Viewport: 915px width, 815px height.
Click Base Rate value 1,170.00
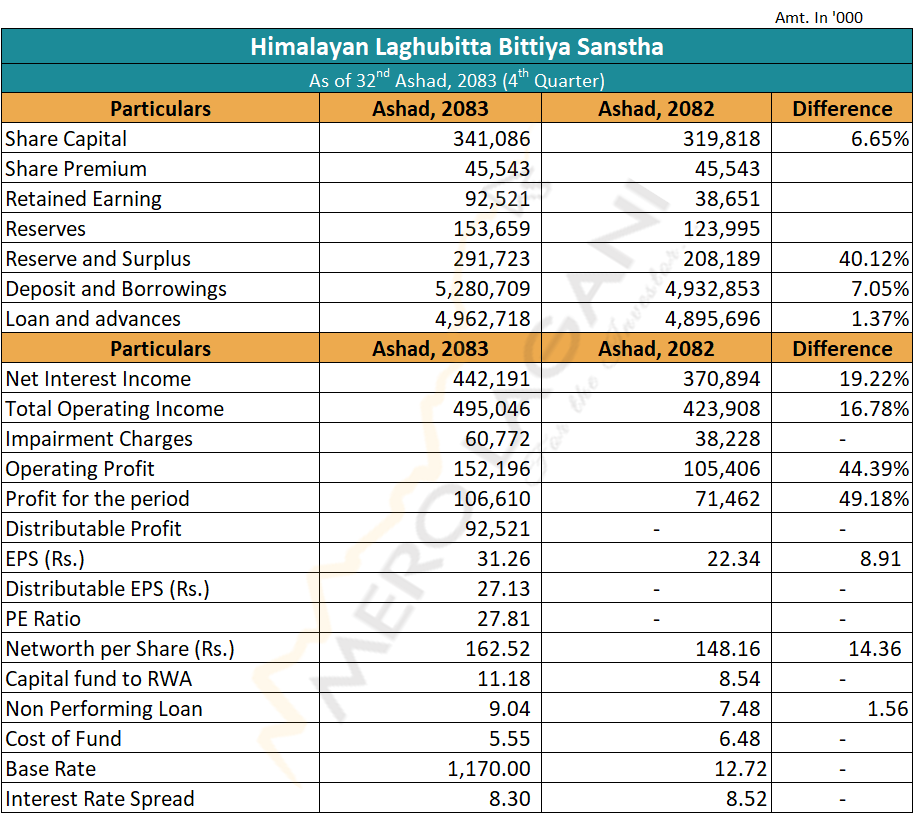(488, 769)
